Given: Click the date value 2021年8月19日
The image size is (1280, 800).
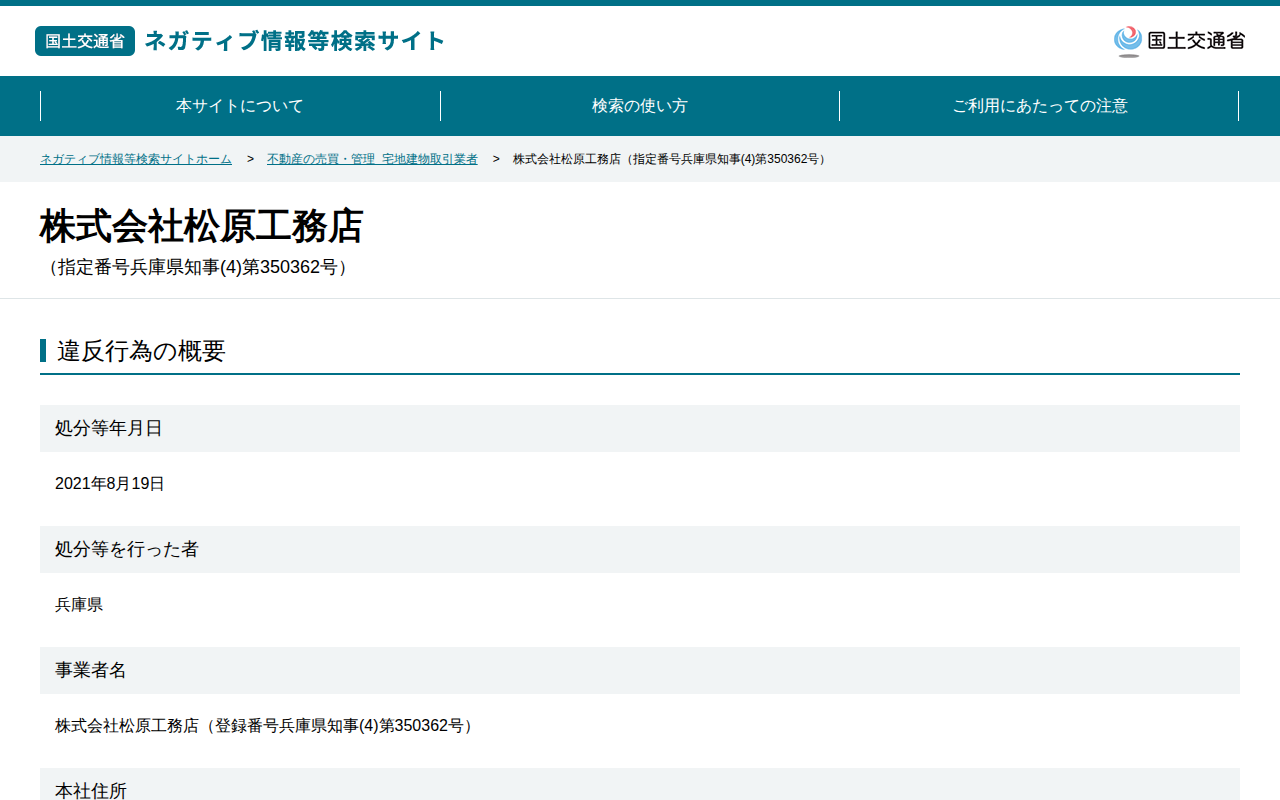Looking at the screenshot, I should (110, 484).
